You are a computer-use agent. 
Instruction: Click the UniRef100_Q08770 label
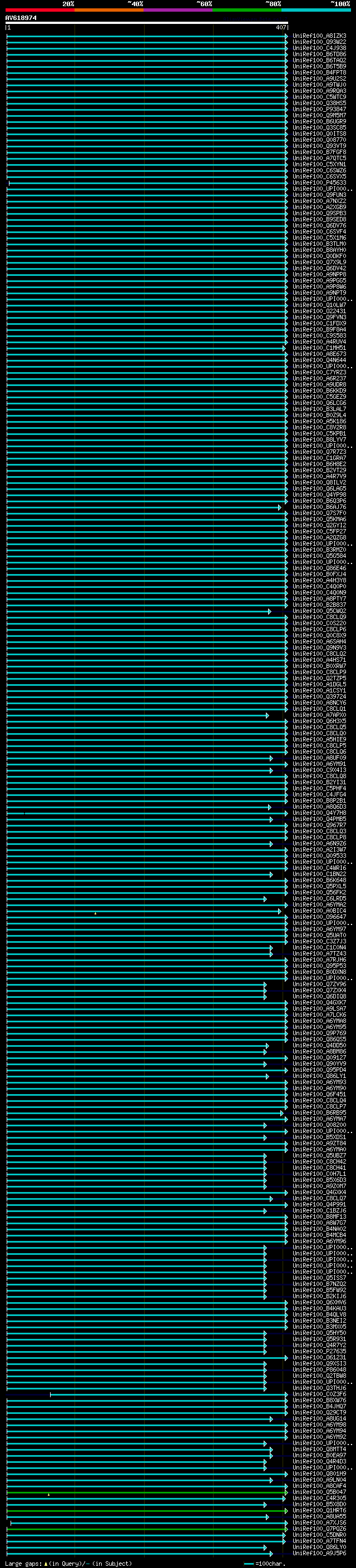[319, 140]
